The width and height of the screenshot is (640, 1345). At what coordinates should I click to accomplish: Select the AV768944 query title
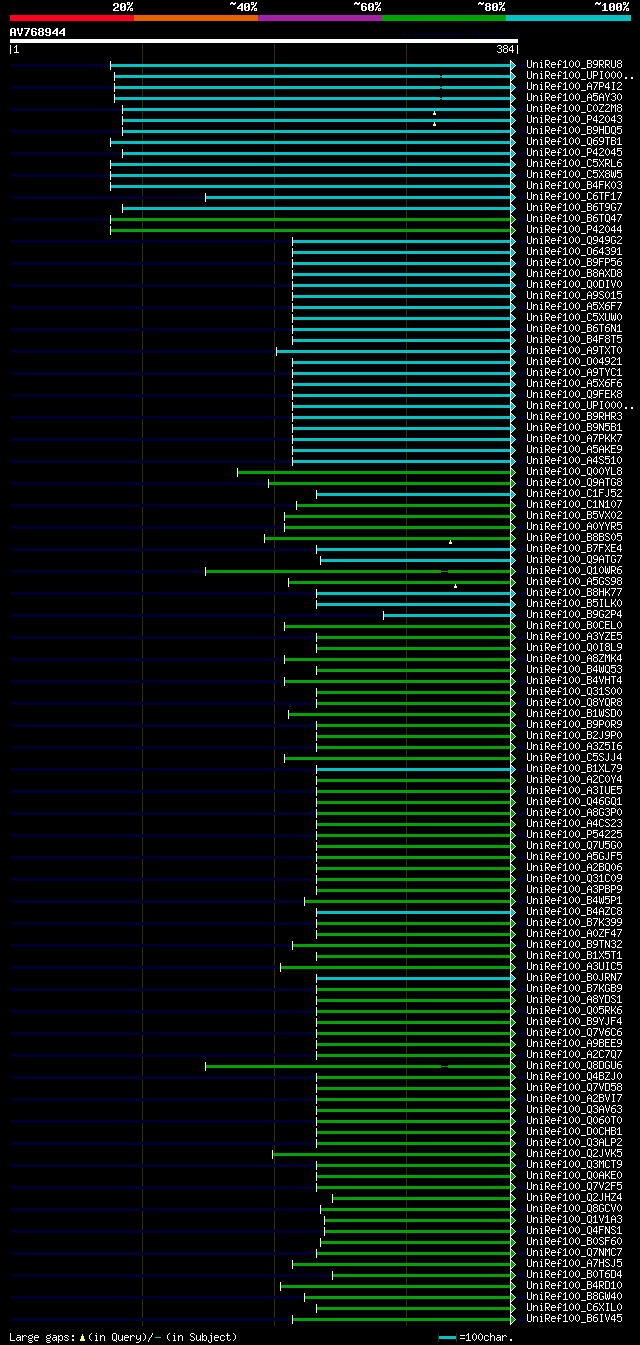coord(38,32)
